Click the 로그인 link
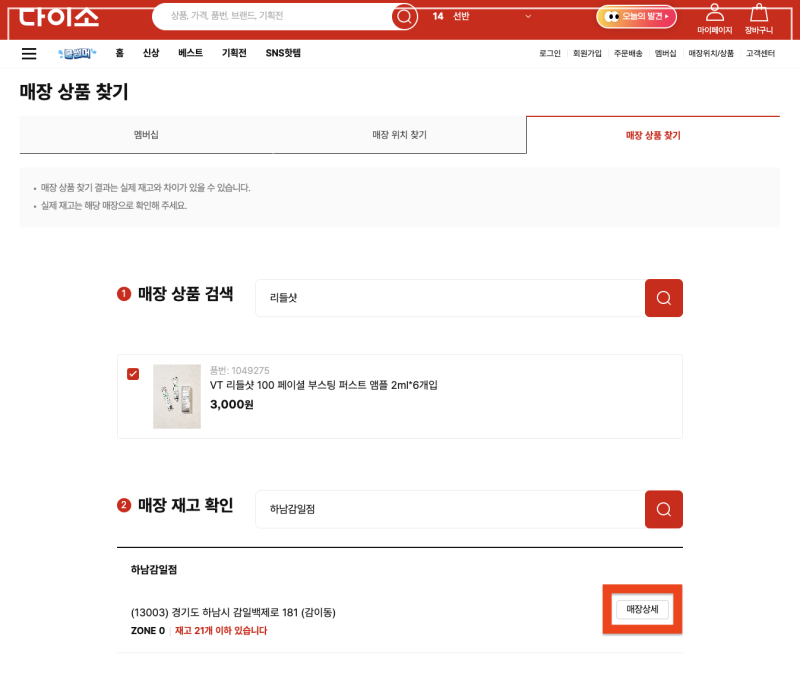The height and width of the screenshot is (681, 800). coord(549,54)
